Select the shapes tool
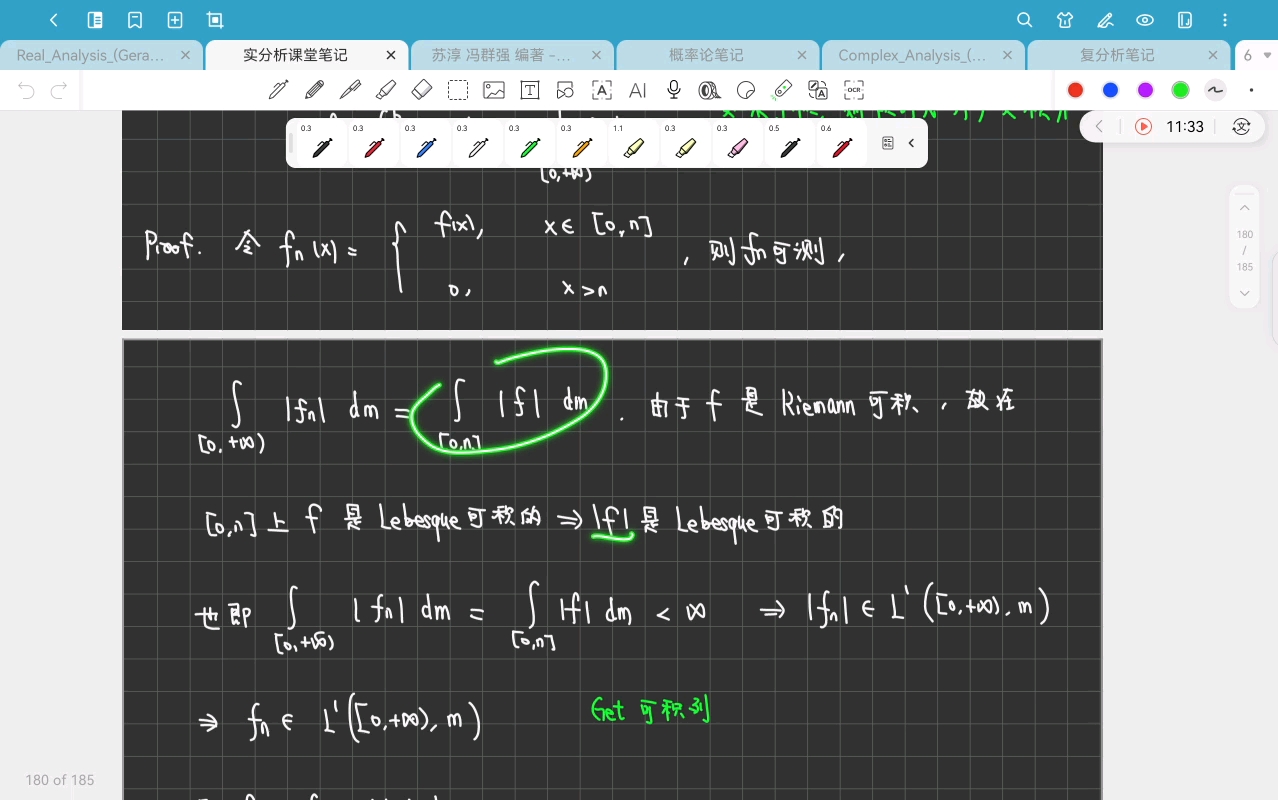The image size is (1278, 800). coord(566,90)
